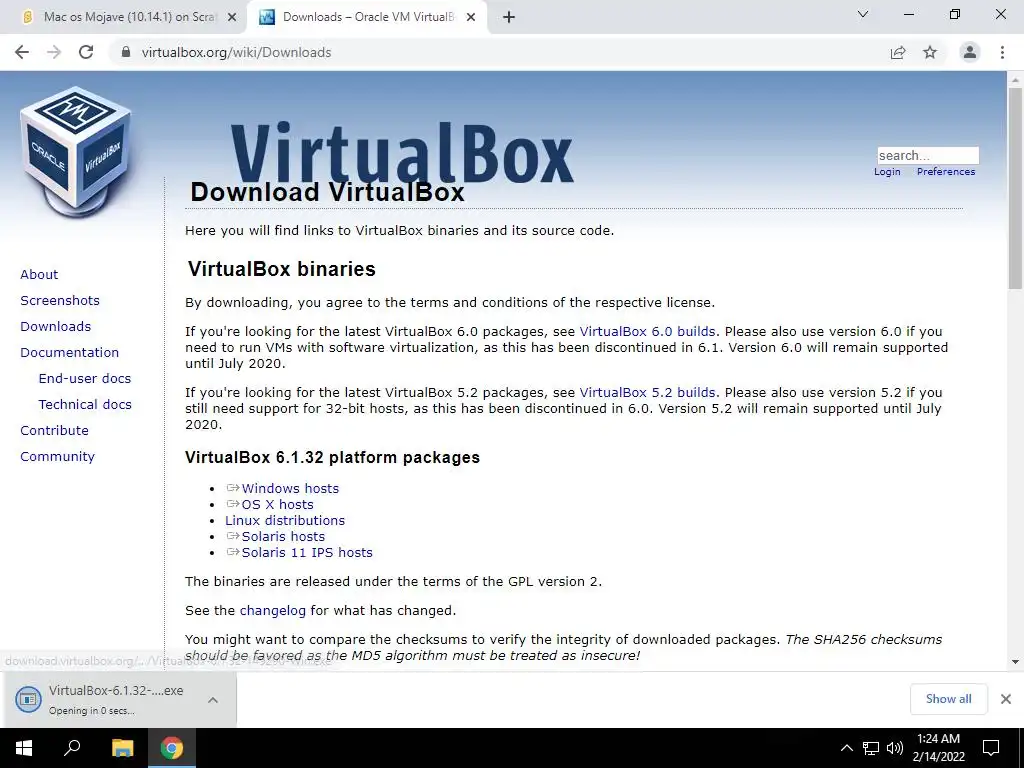The width and height of the screenshot is (1024, 768).
Task: Click Show all downloads button
Action: (948, 699)
